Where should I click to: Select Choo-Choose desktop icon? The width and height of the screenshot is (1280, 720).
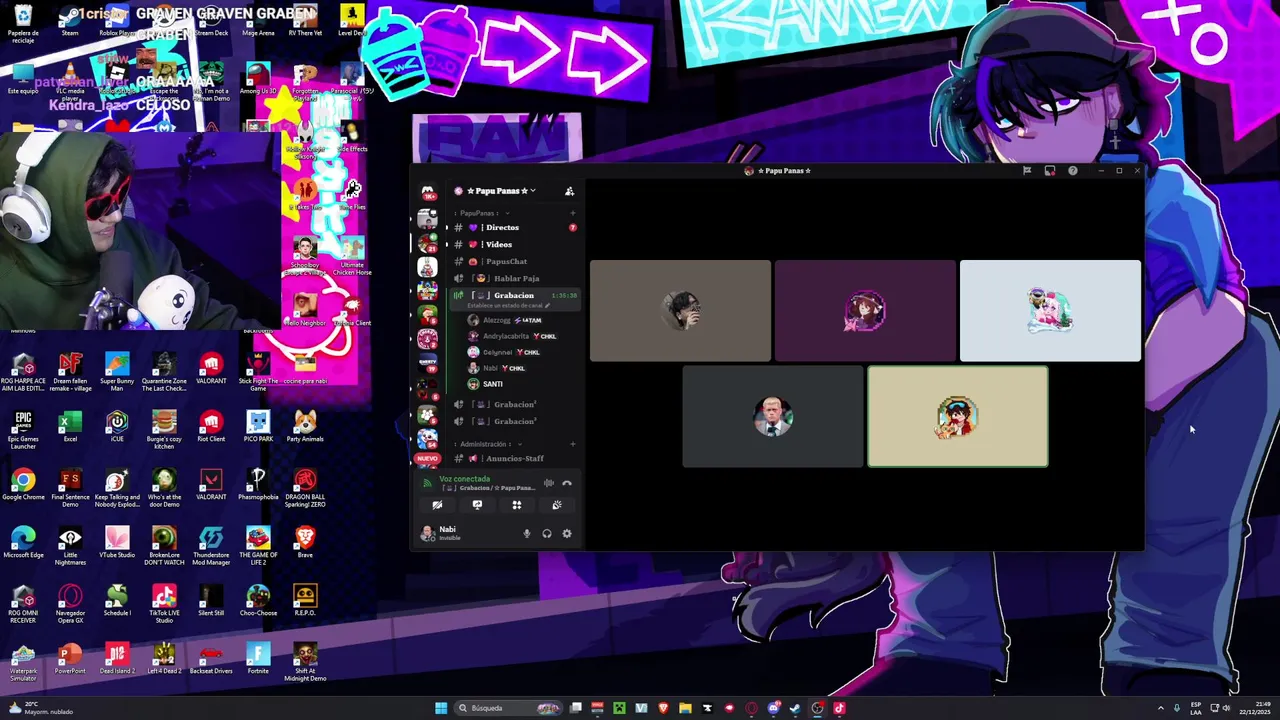258,600
